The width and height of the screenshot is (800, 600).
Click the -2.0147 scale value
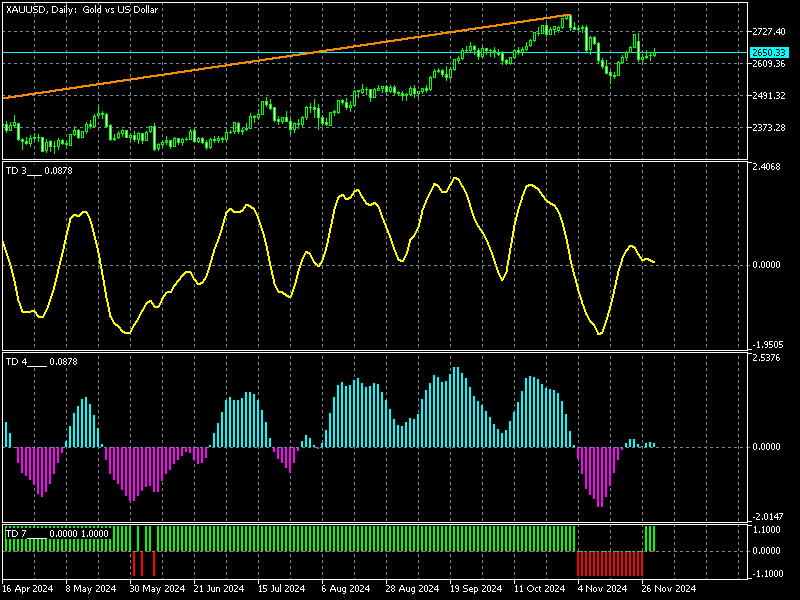pos(766,517)
